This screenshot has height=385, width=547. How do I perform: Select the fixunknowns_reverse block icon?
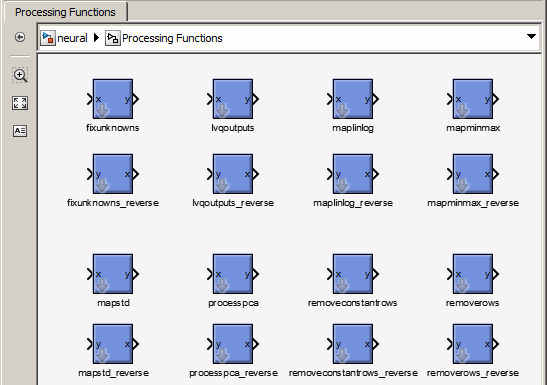[x=113, y=174]
